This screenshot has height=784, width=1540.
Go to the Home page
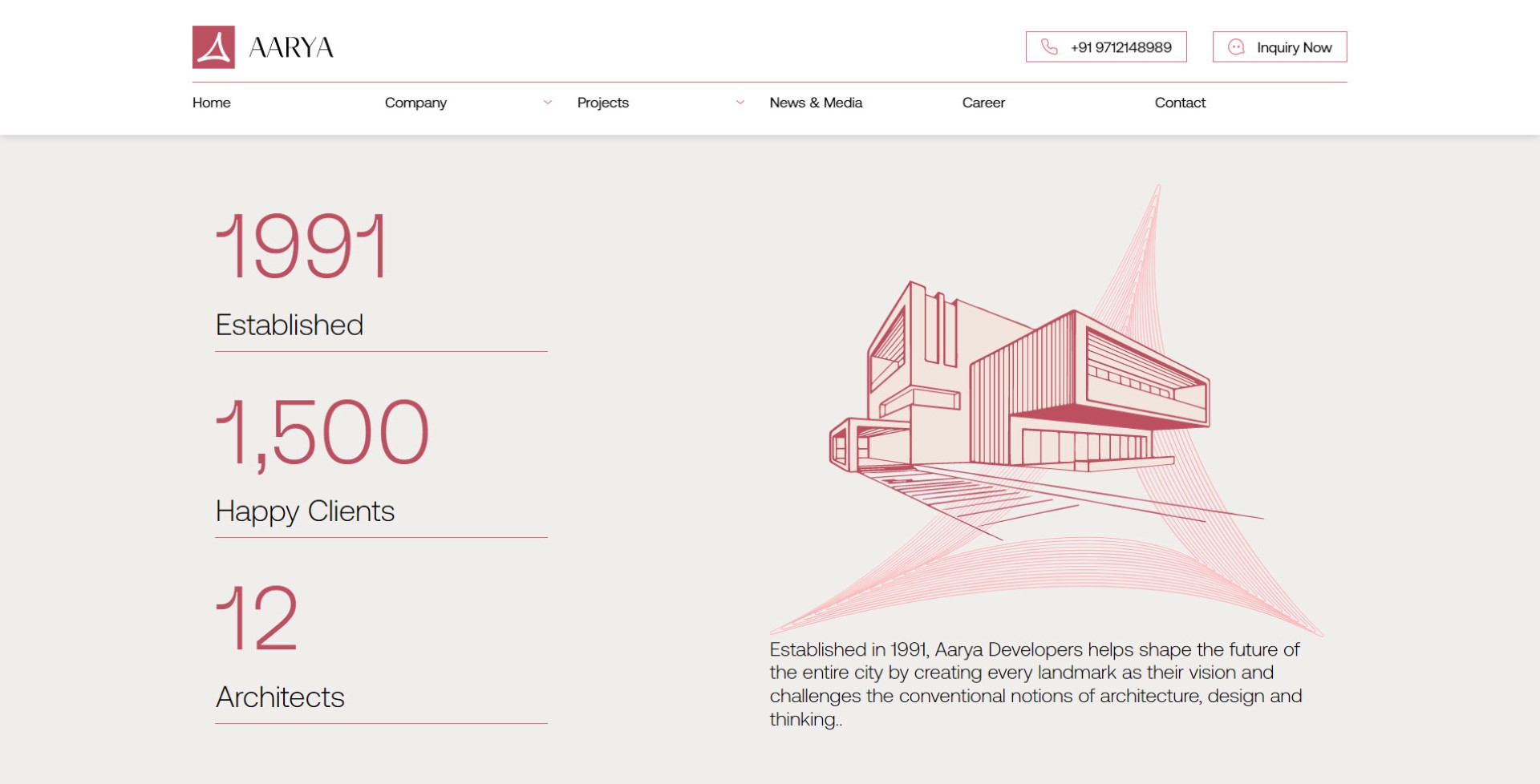click(212, 103)
